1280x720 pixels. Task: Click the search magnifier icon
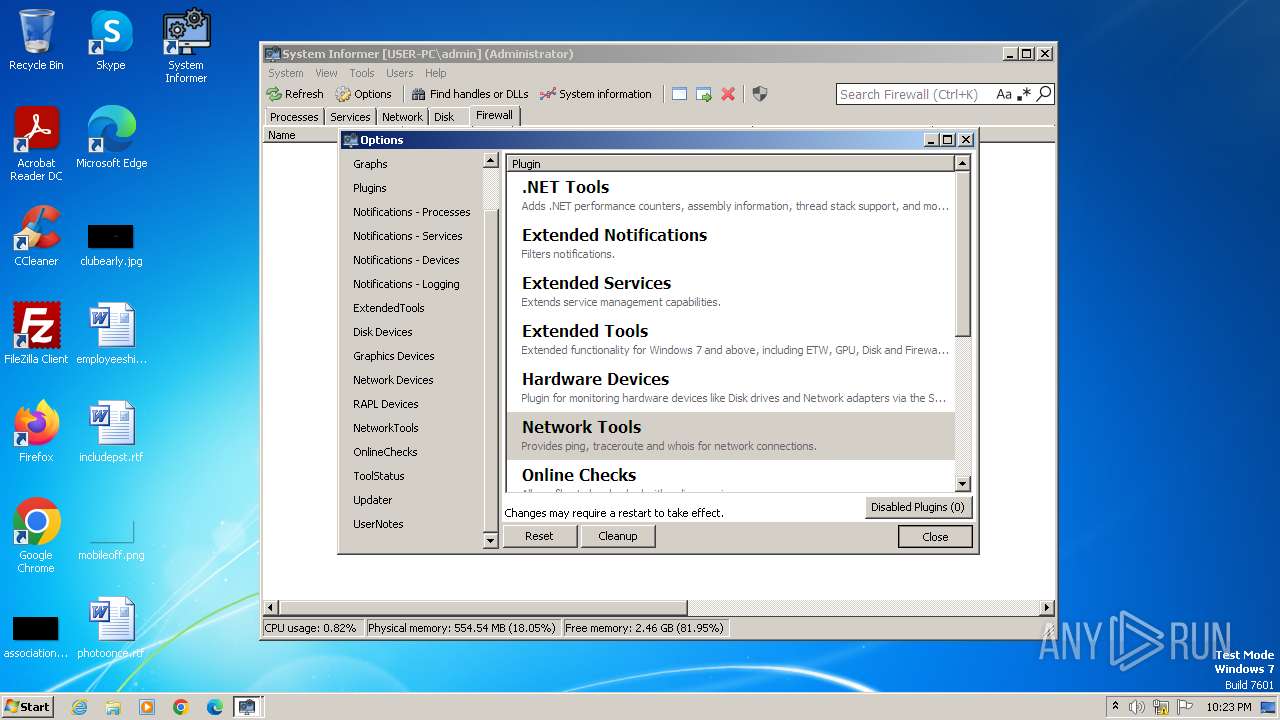coord(1044,94)
